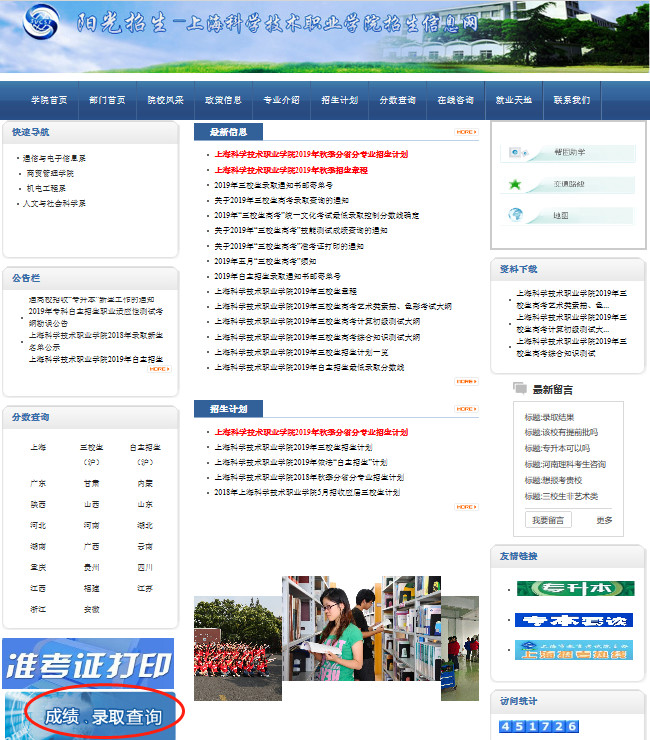
Task: Open 机电工程系 quick navigation link
Action: (x=46, y=188)
